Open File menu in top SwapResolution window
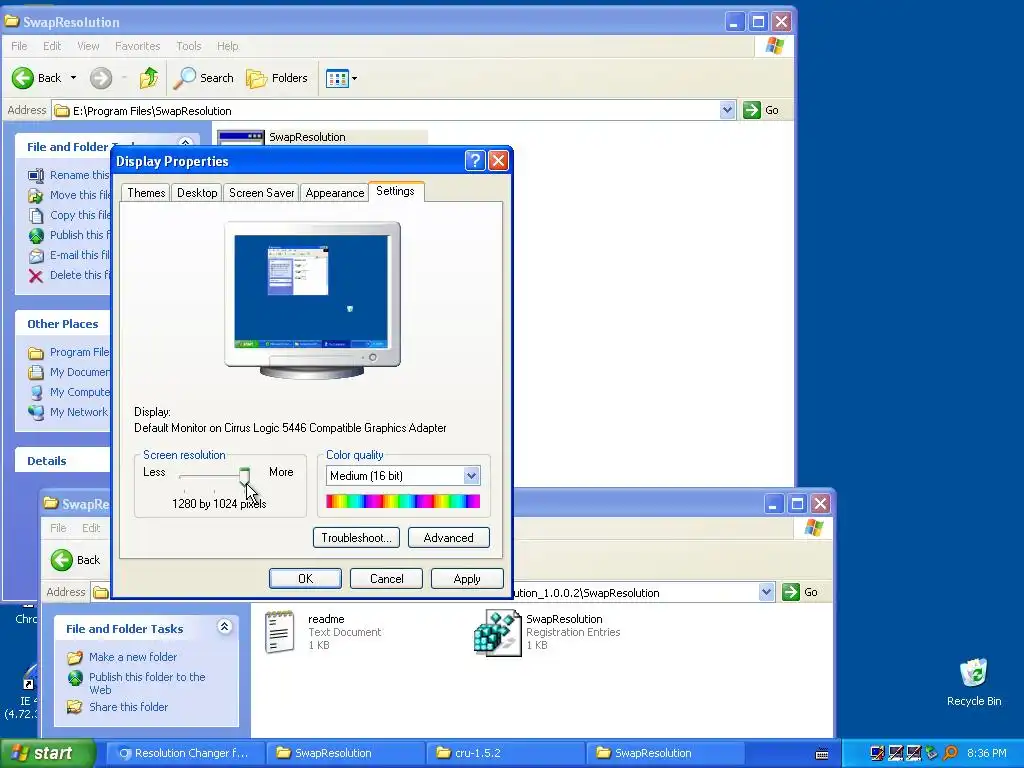The height and width of the screenshot is (768, 1024). point(20,46)
